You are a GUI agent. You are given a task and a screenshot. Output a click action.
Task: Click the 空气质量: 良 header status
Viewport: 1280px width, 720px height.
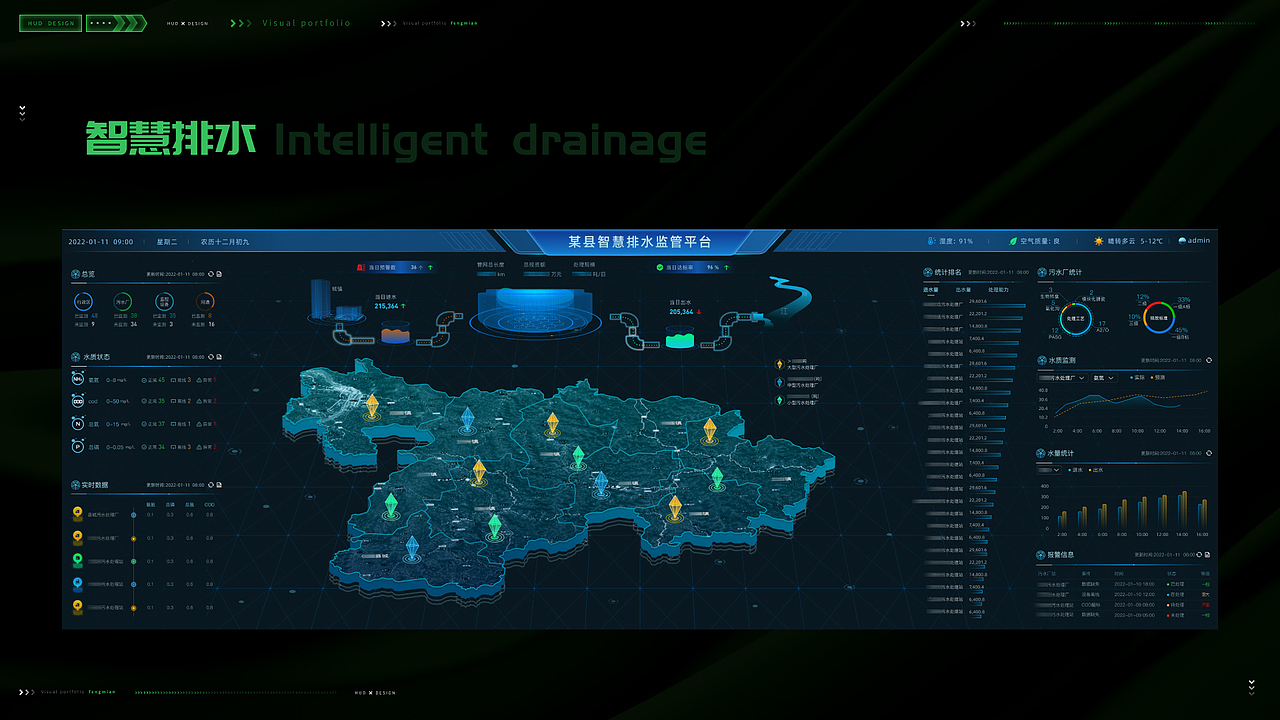point(1034,241)
